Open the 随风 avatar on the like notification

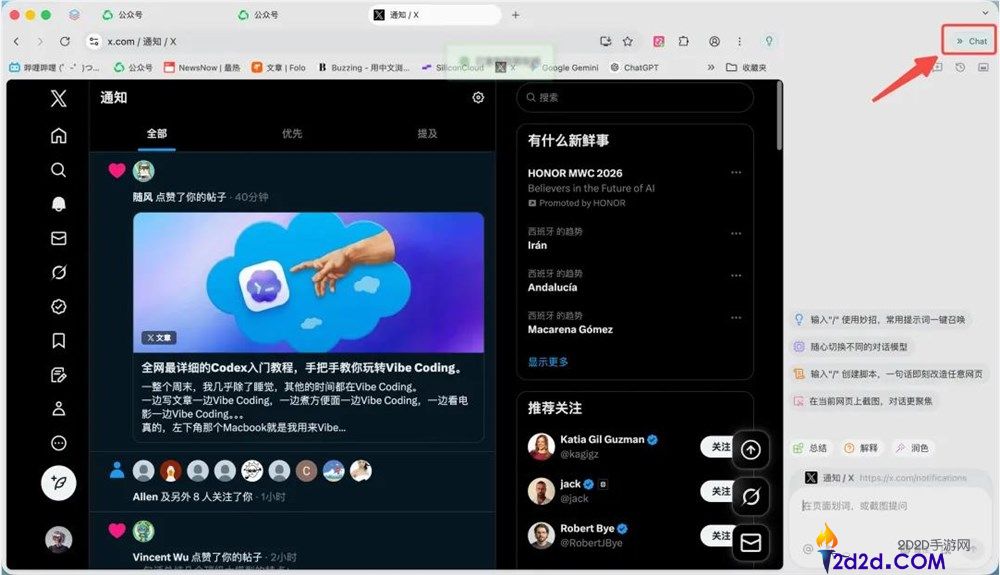[143, 171]
